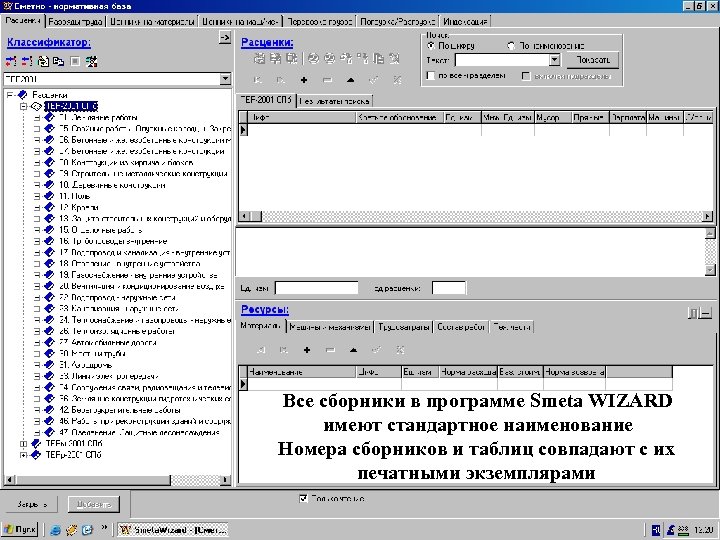Click the third grayed icon in Расценки toolbar
720x540 pixels.
pos(292,58)
